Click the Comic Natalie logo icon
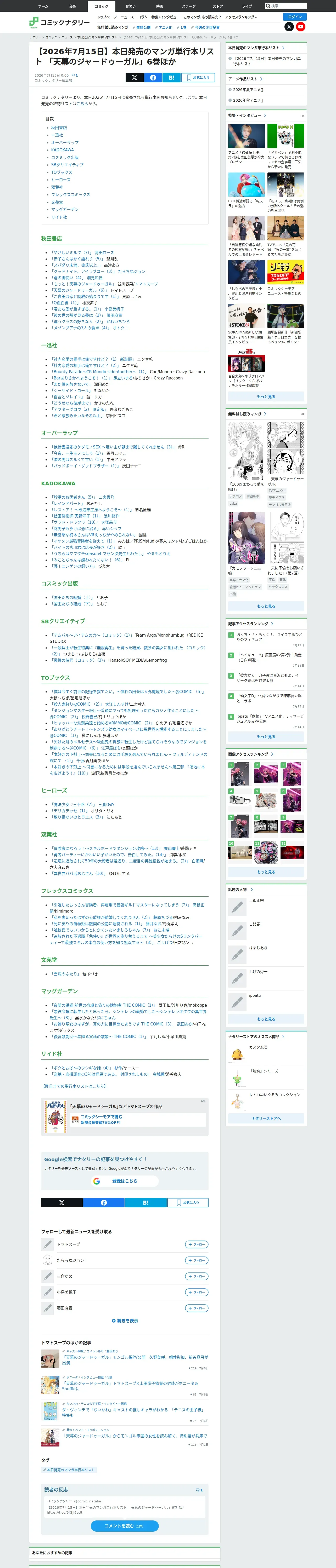This screenshot has width=336, height=1568. pyautogui.click(x=33, y=22)
